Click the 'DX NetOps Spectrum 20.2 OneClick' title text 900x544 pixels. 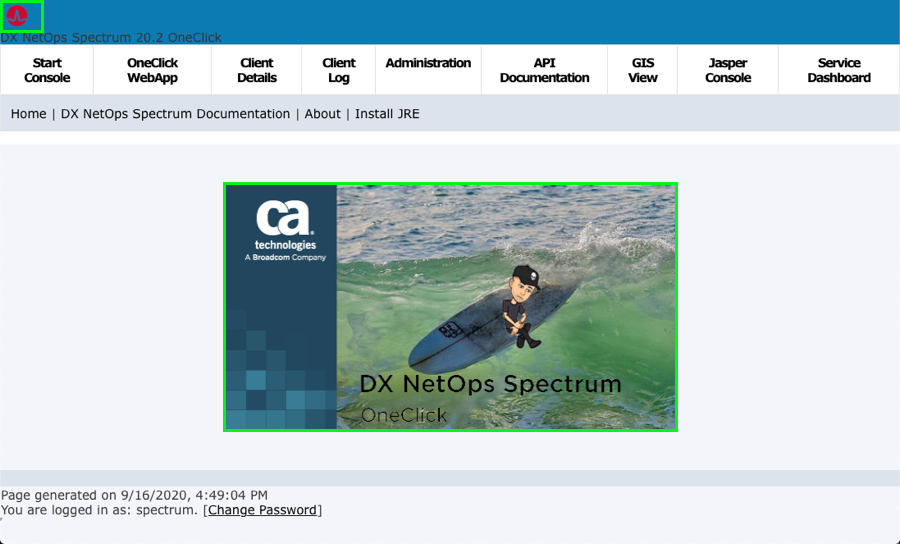(x=111, y=38)
